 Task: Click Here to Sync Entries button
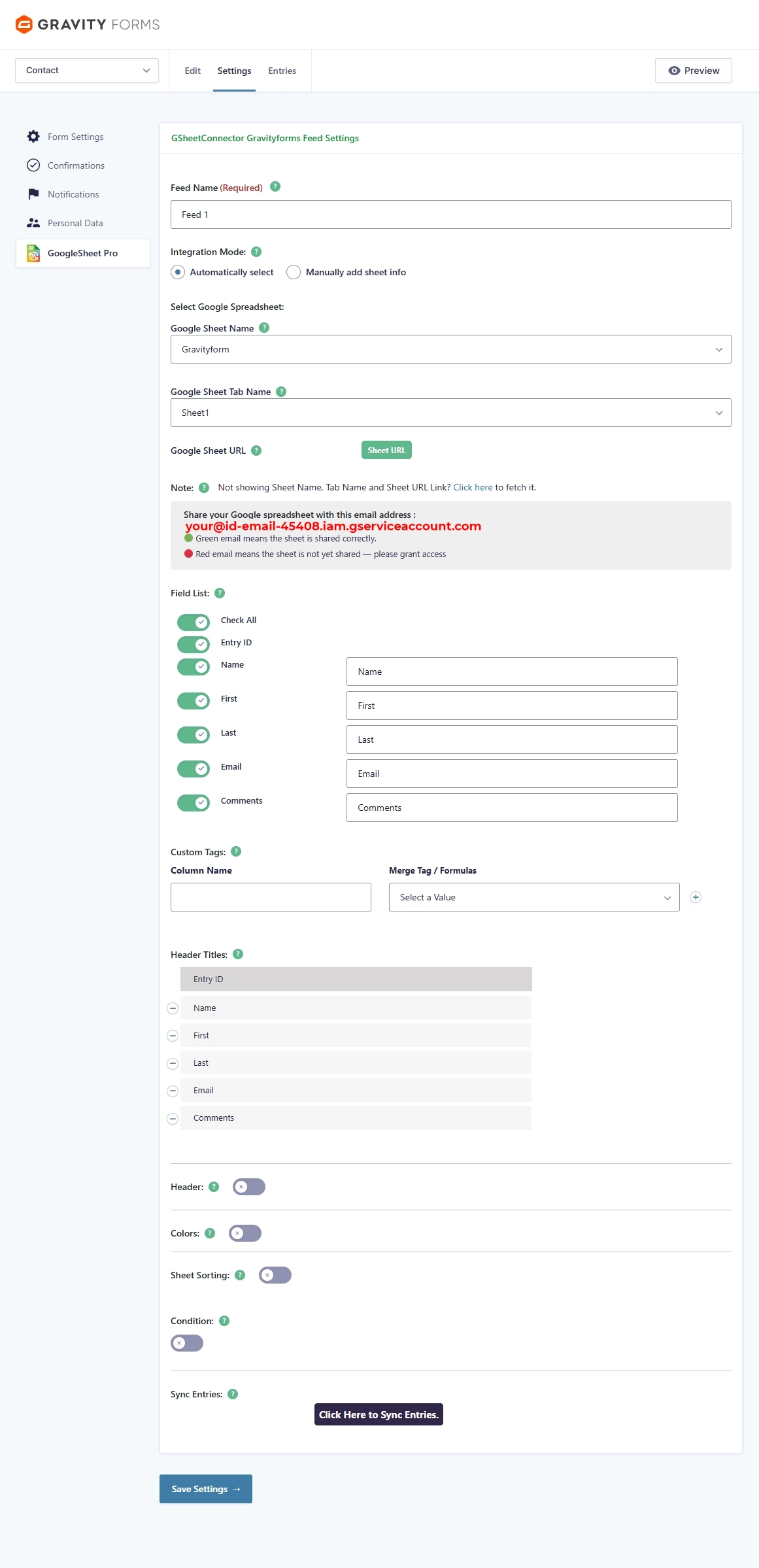pyautogui.click(x=379, y=1414)
